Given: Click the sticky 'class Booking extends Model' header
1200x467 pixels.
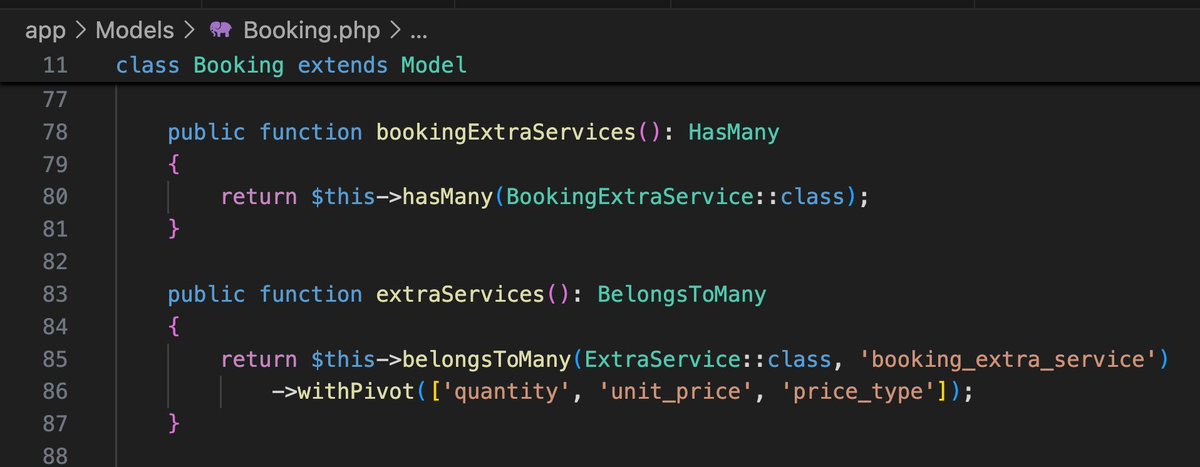Looking at the screenshot, I should tap(291, 66).
